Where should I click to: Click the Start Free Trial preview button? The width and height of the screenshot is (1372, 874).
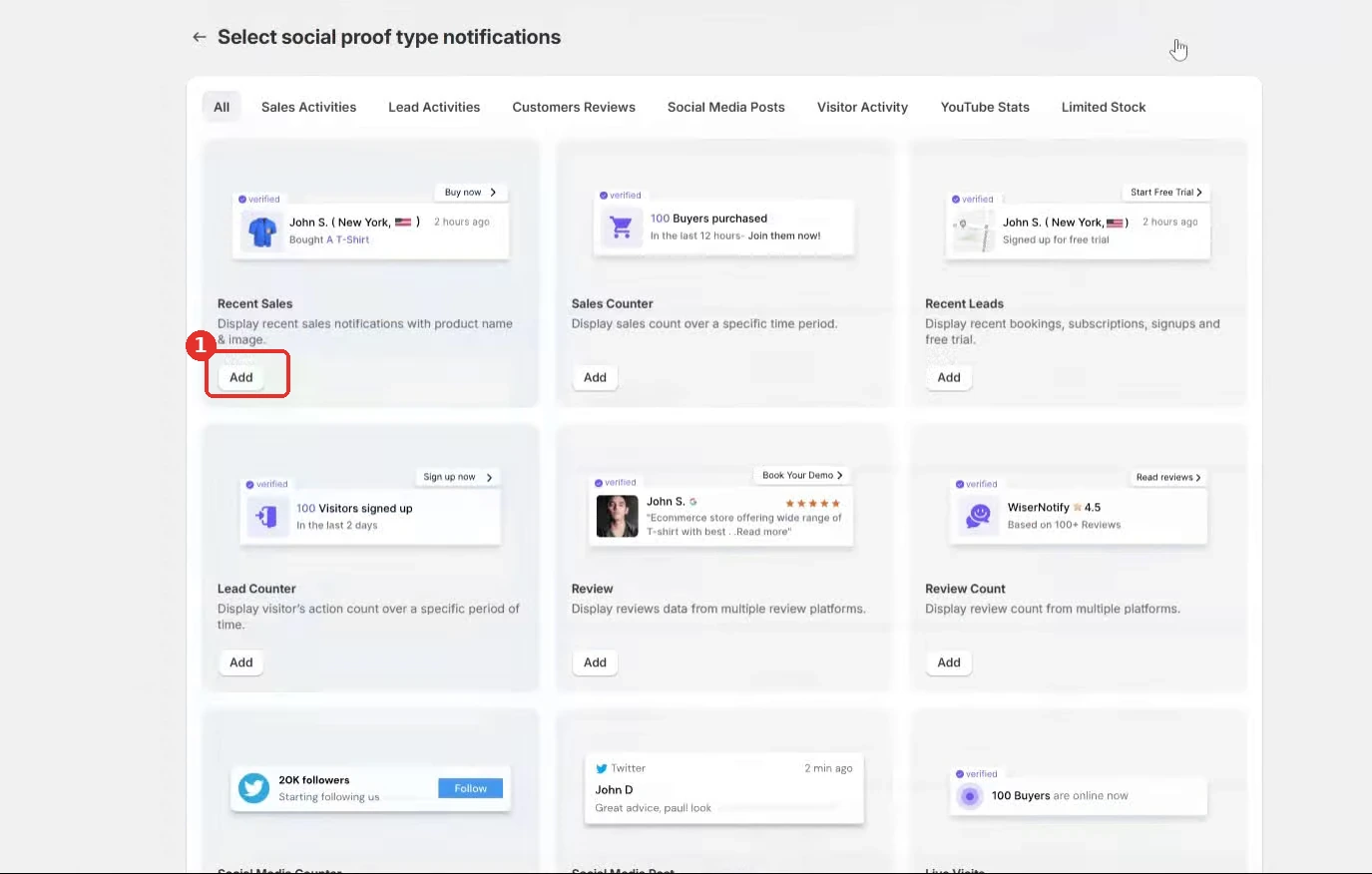[1166, 193]
